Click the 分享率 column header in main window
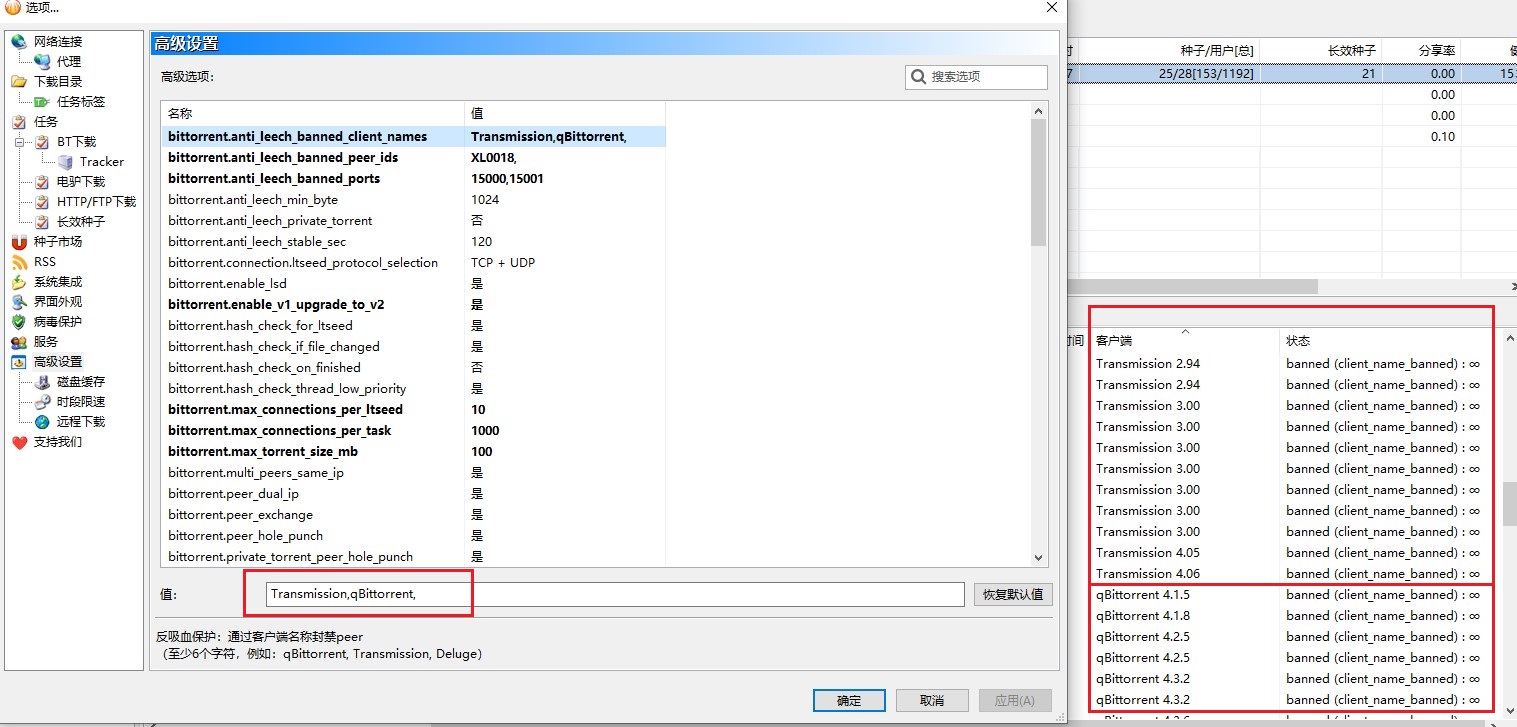This screenshot has width=1517, height=727. [1422, 50]
